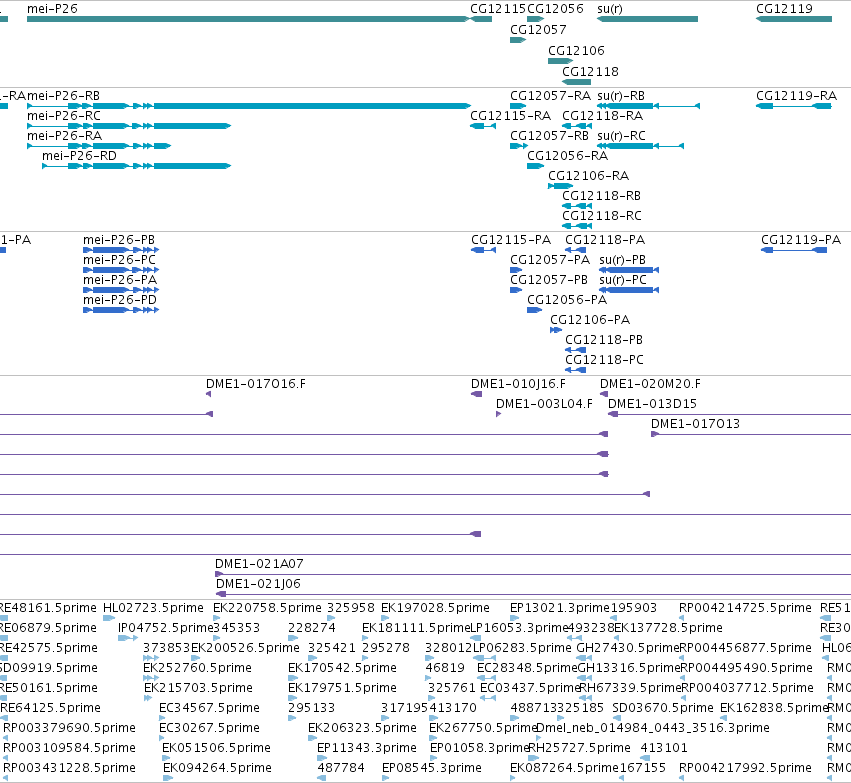Image resolution: width=851 pixels, height=783 pixels.
Task: Select the CG12118 gene glyph
Action: point(576,82)
